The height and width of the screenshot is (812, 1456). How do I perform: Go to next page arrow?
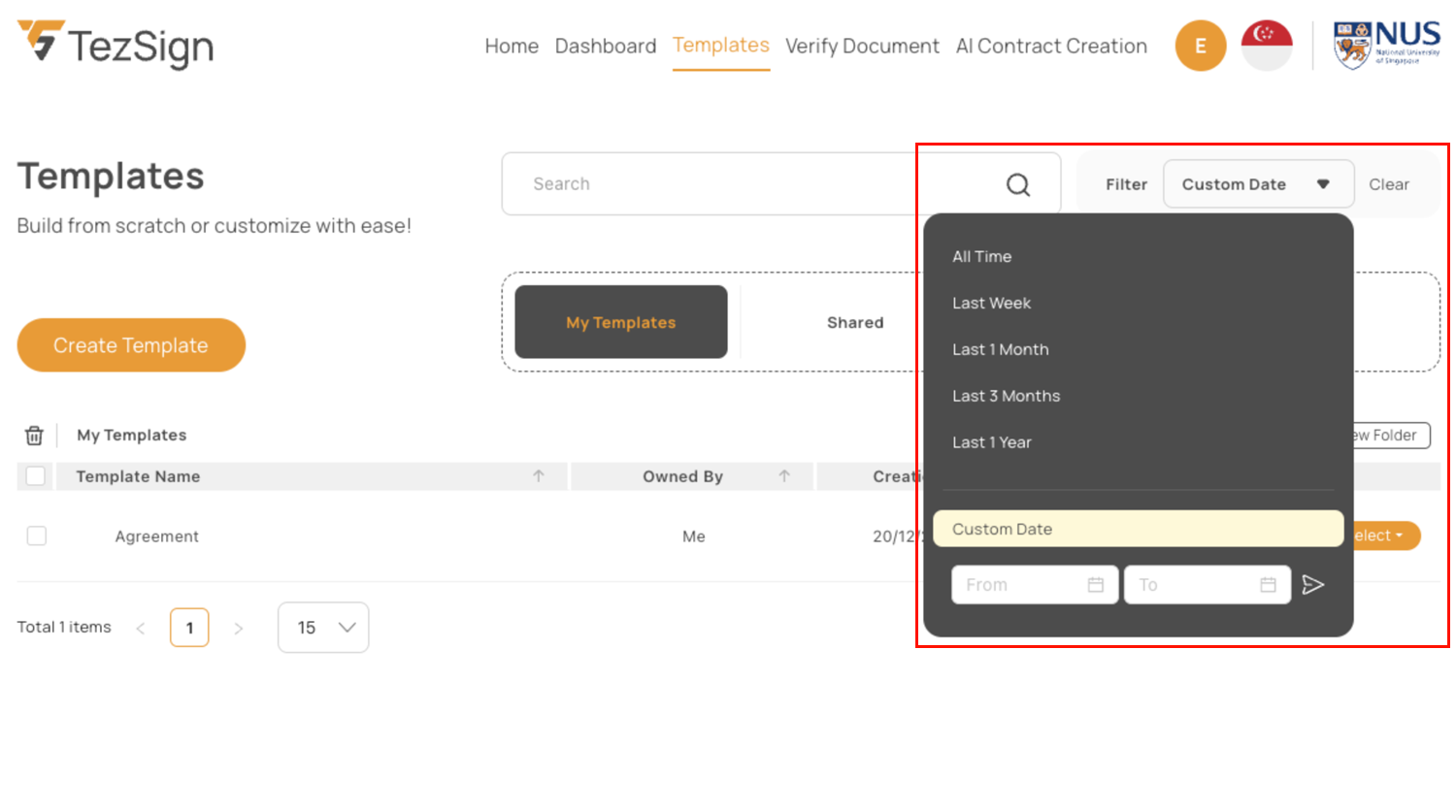[x=239, y=629]
